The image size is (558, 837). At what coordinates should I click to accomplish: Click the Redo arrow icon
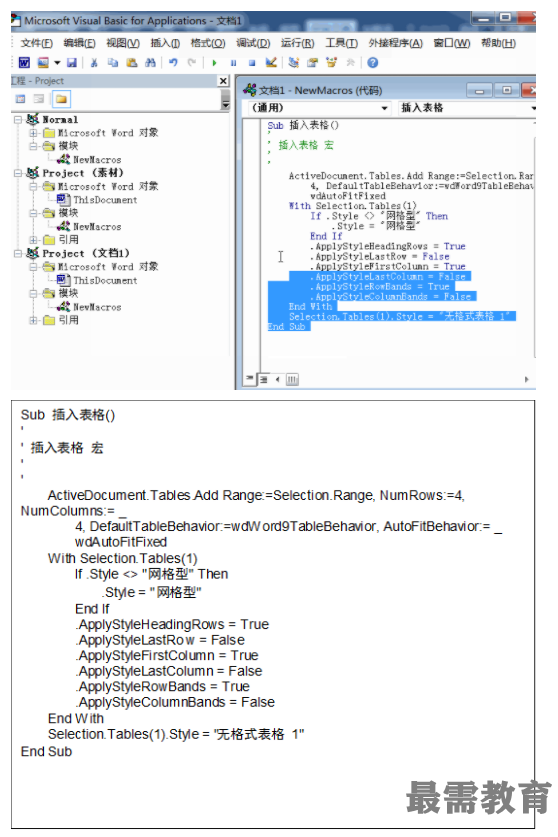pos(192,62)
